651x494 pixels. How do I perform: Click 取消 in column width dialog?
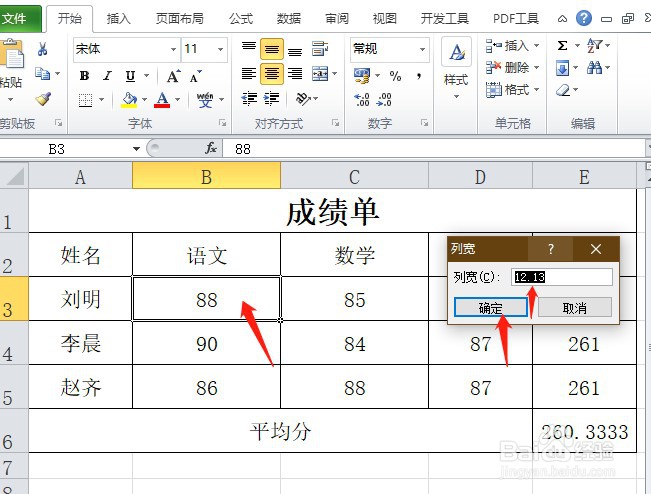(x=575, y=308)
